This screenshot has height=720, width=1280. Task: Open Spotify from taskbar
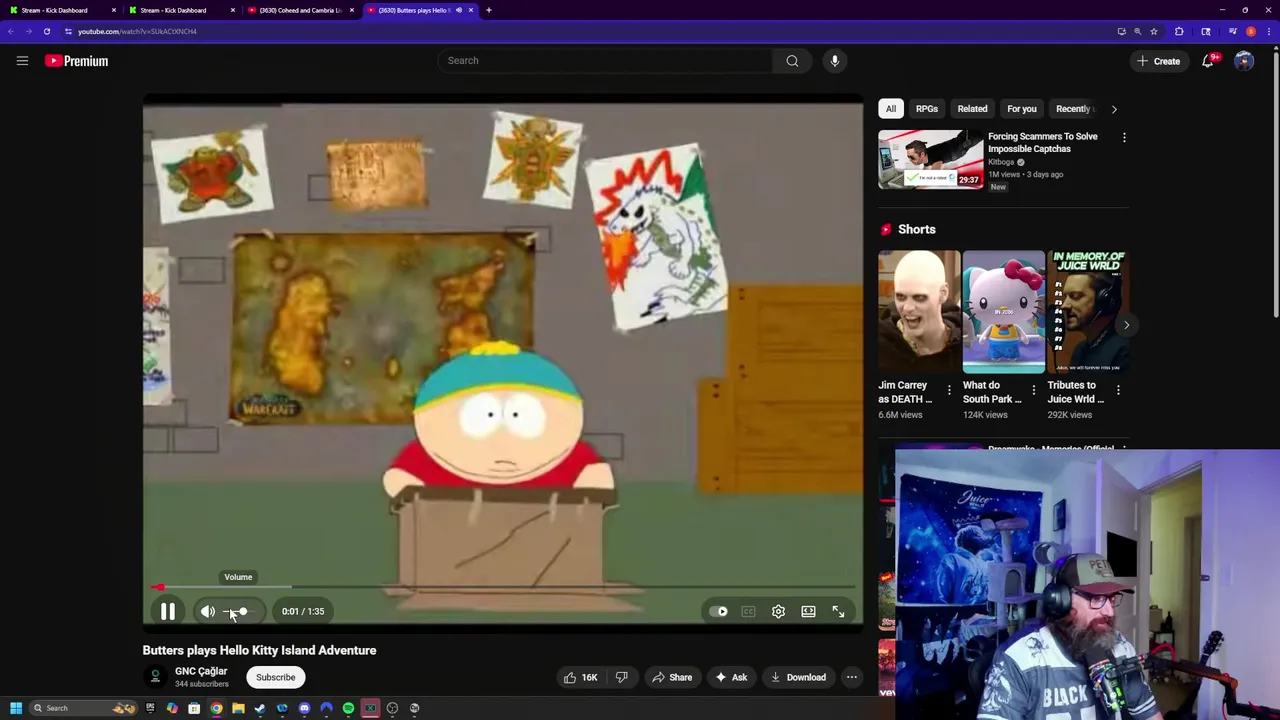tap(348, 708)
